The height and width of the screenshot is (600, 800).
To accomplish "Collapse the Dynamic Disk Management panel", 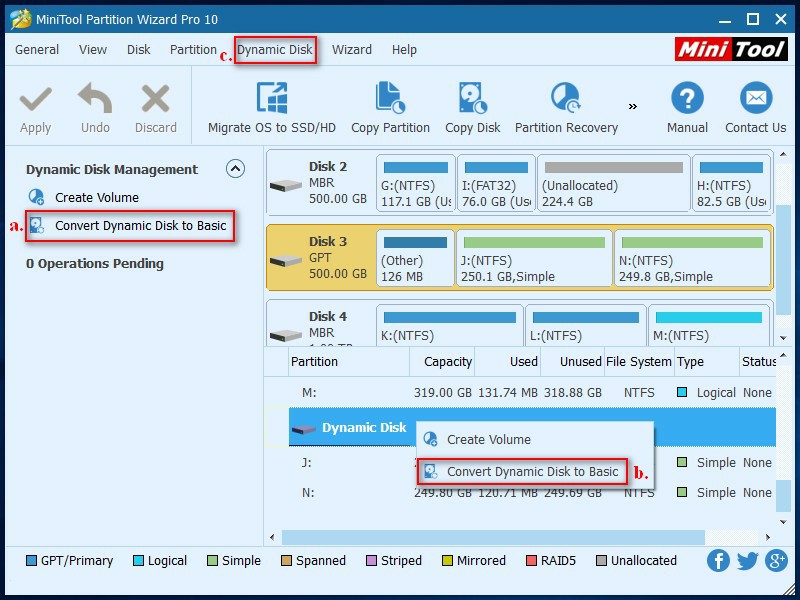I will point(236,169).
